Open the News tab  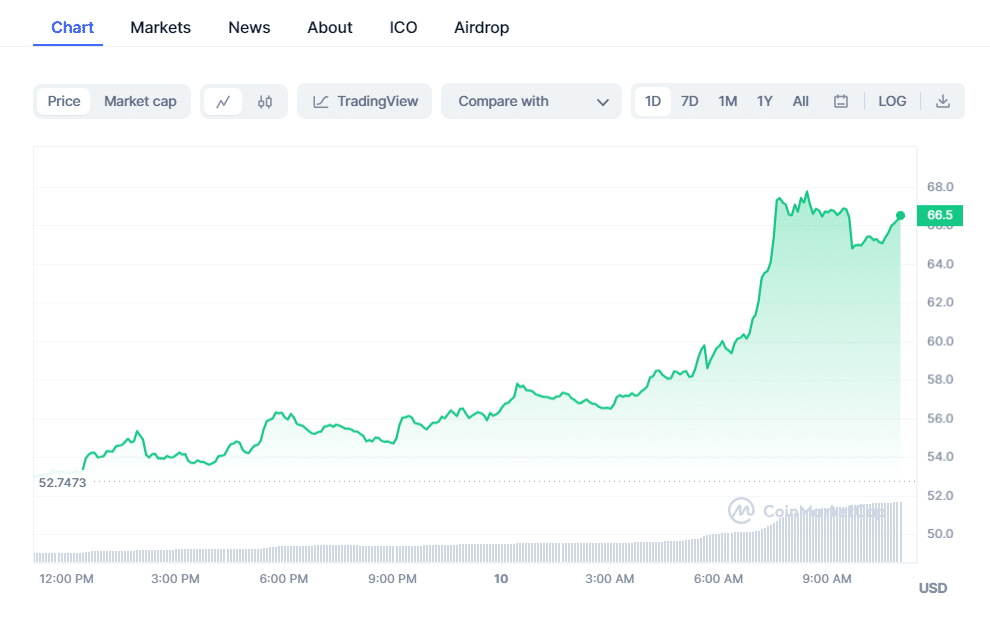click(249, 27)
